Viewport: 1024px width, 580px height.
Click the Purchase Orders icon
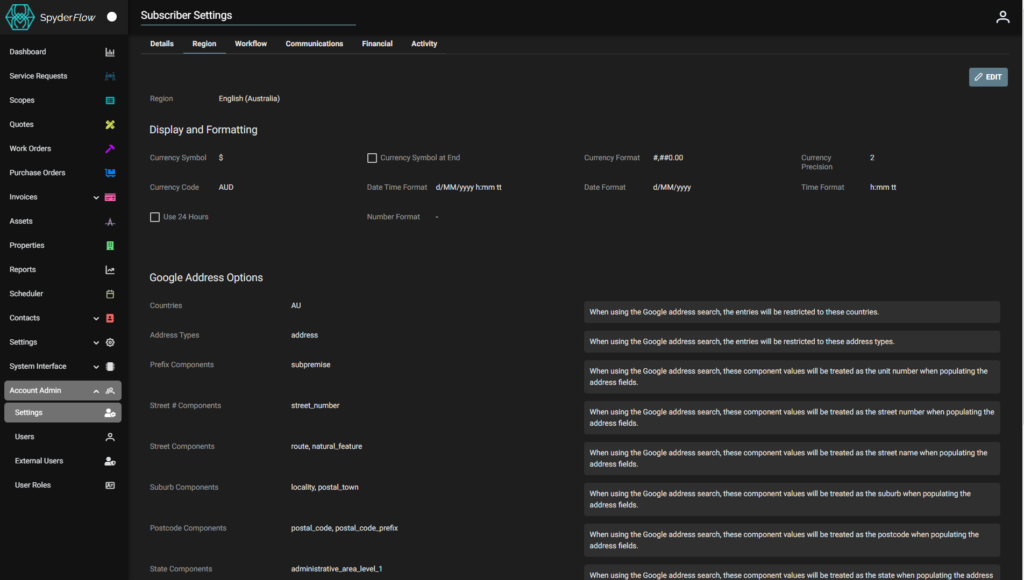110,172
